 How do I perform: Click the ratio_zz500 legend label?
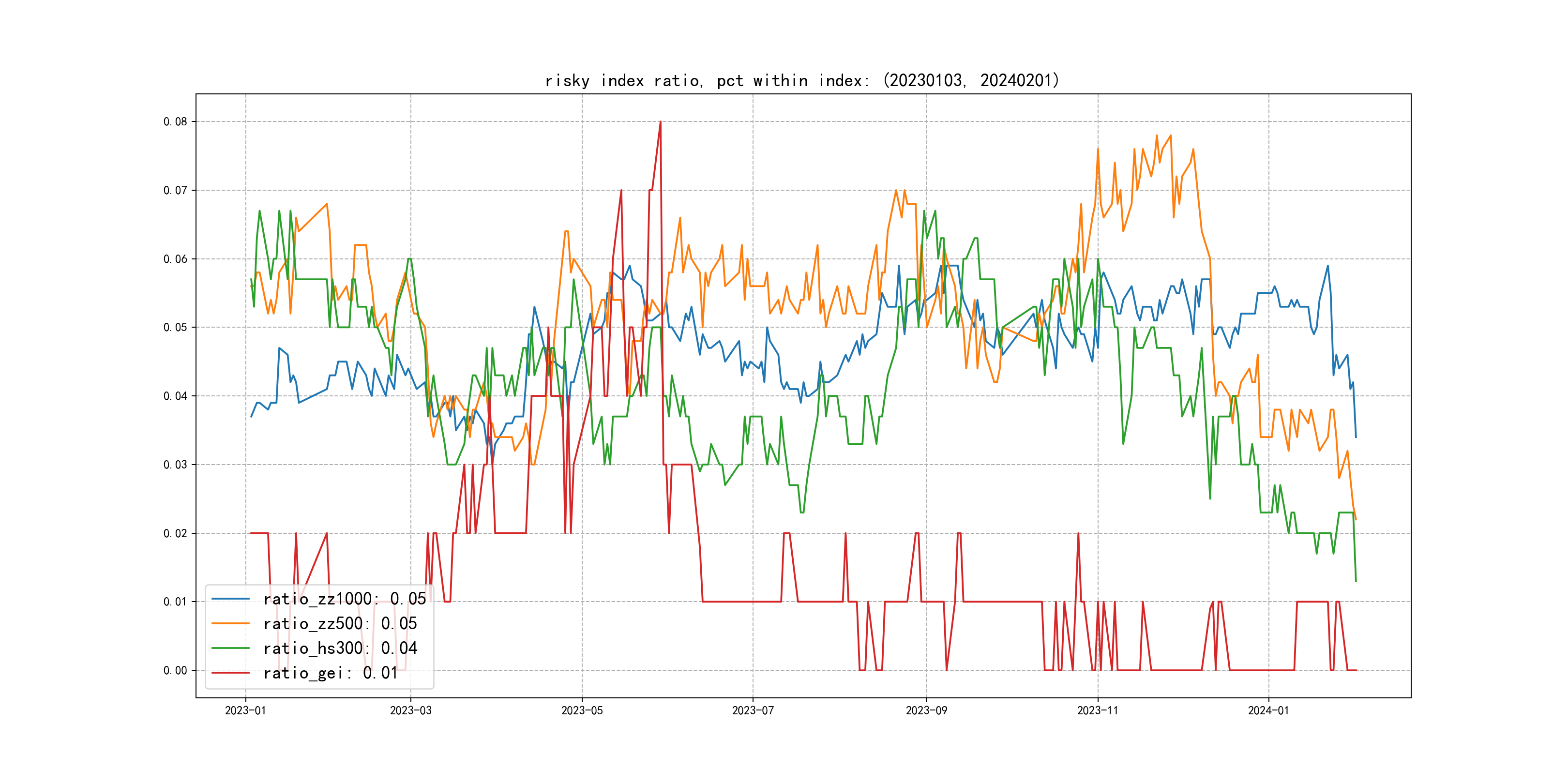coord(340,623)
